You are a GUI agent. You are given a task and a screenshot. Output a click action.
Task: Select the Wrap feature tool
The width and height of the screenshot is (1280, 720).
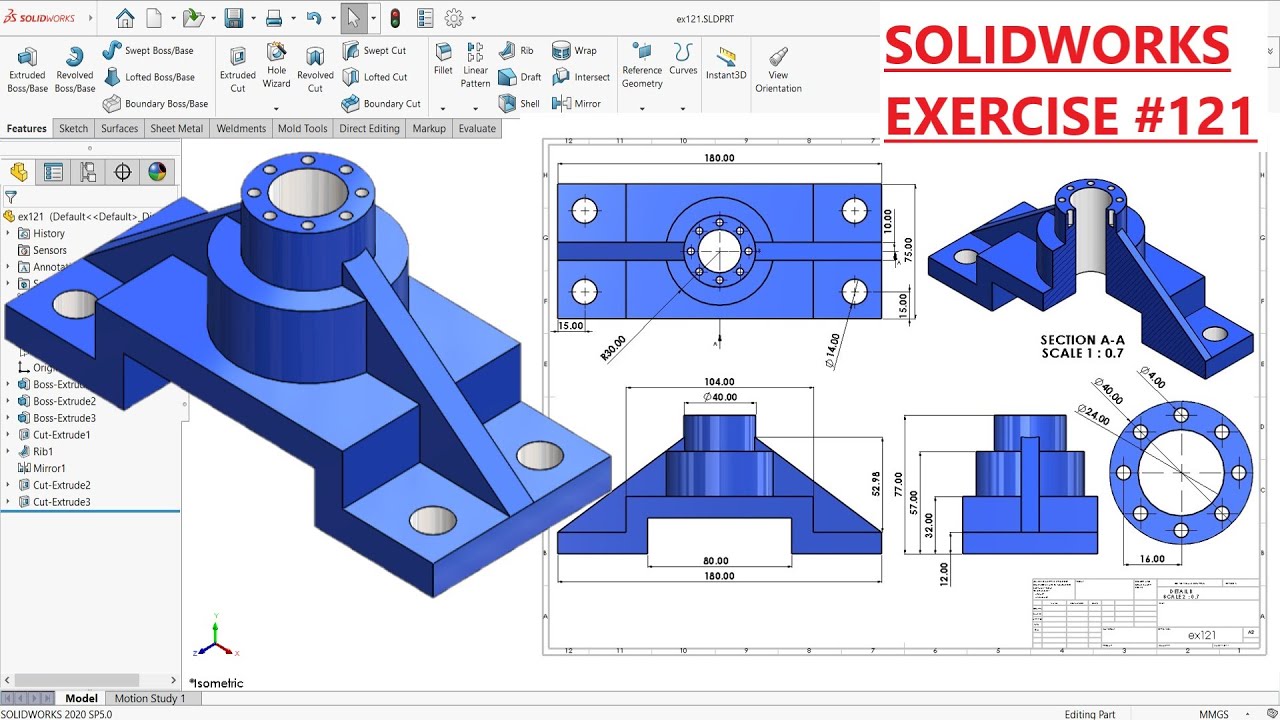574,50
